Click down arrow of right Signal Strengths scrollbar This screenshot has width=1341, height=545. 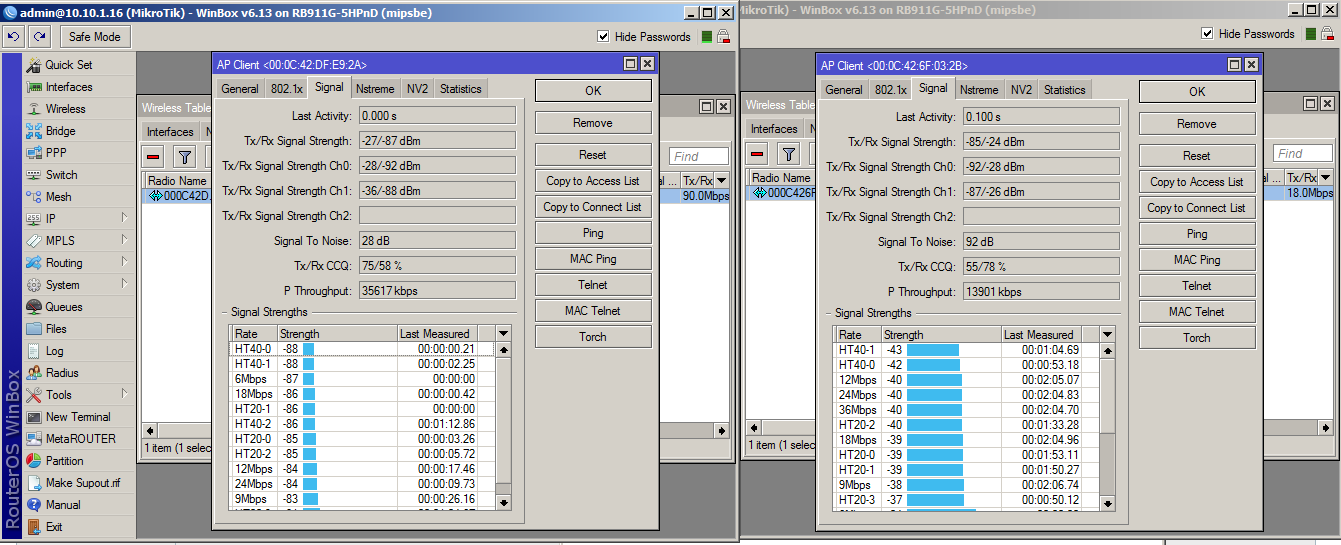[1108, 503]
